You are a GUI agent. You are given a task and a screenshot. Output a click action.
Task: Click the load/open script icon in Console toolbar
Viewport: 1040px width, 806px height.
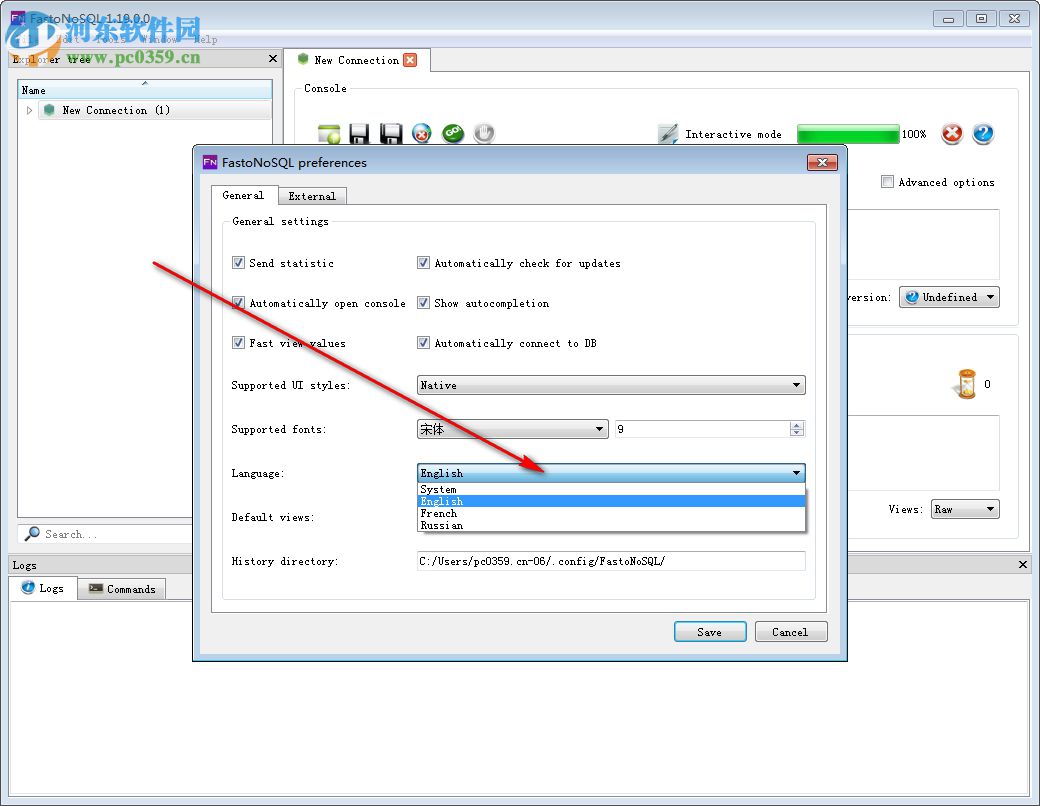[329, 134]
